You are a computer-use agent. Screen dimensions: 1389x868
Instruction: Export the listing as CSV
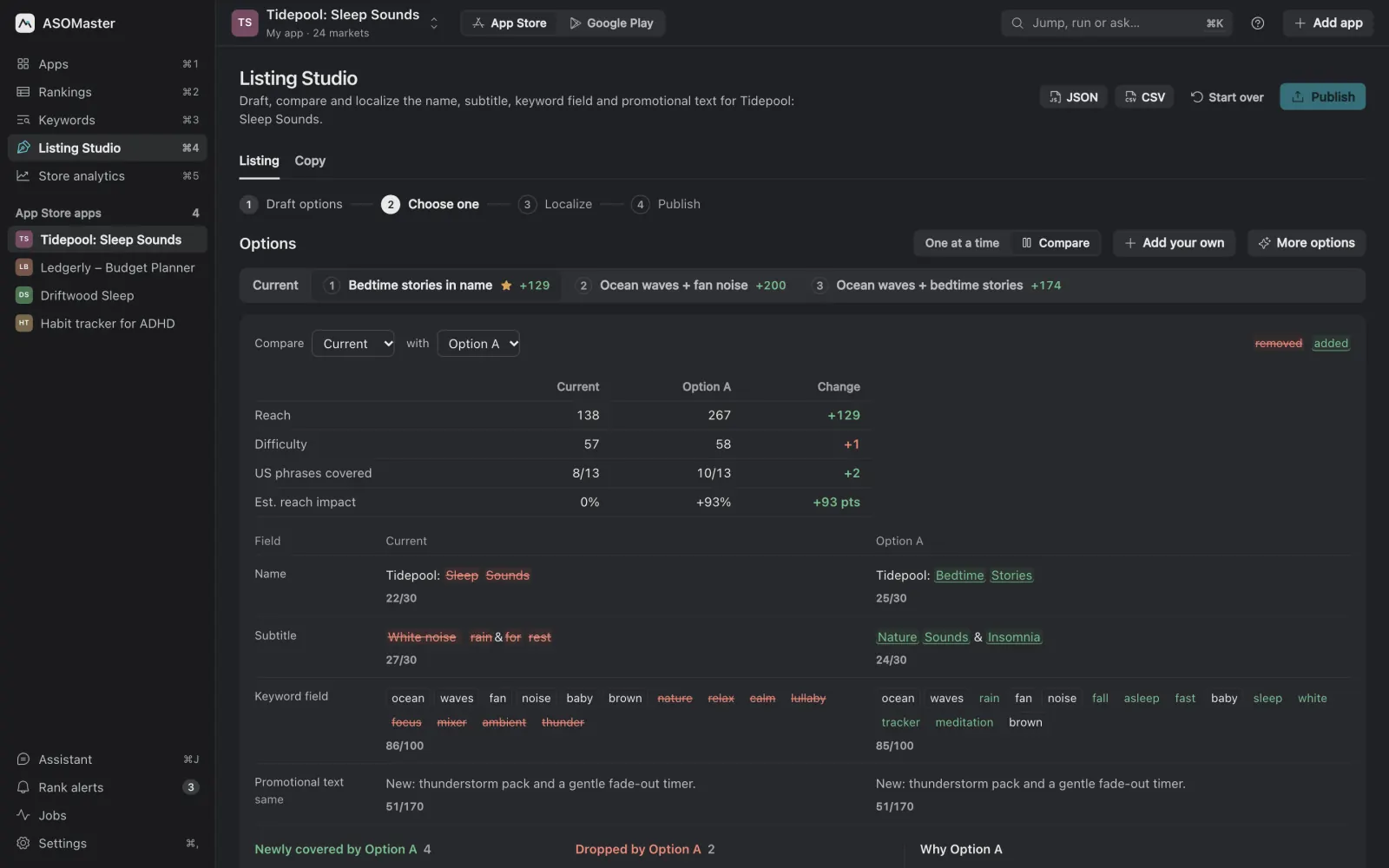click(x=1144, y=97)
